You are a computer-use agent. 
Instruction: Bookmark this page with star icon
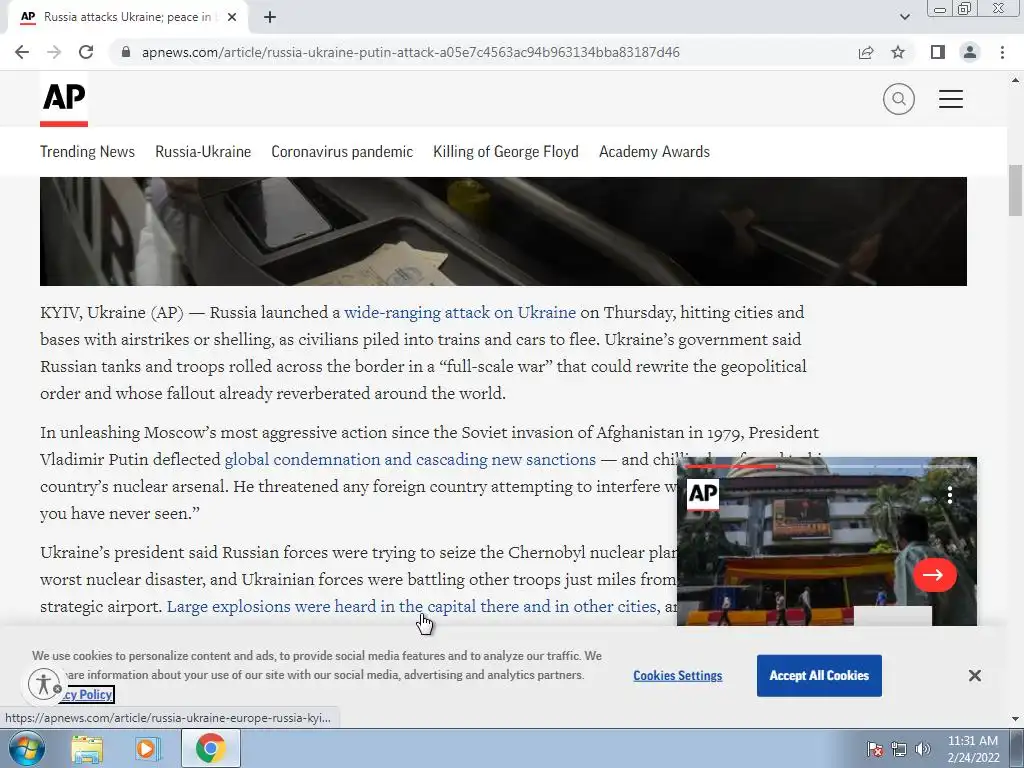[898, 52]
